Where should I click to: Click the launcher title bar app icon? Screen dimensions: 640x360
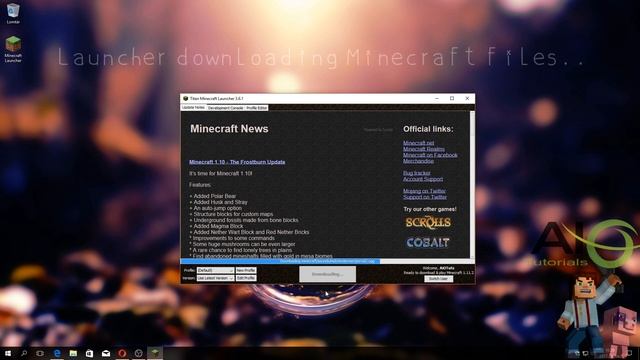[185, 98]
